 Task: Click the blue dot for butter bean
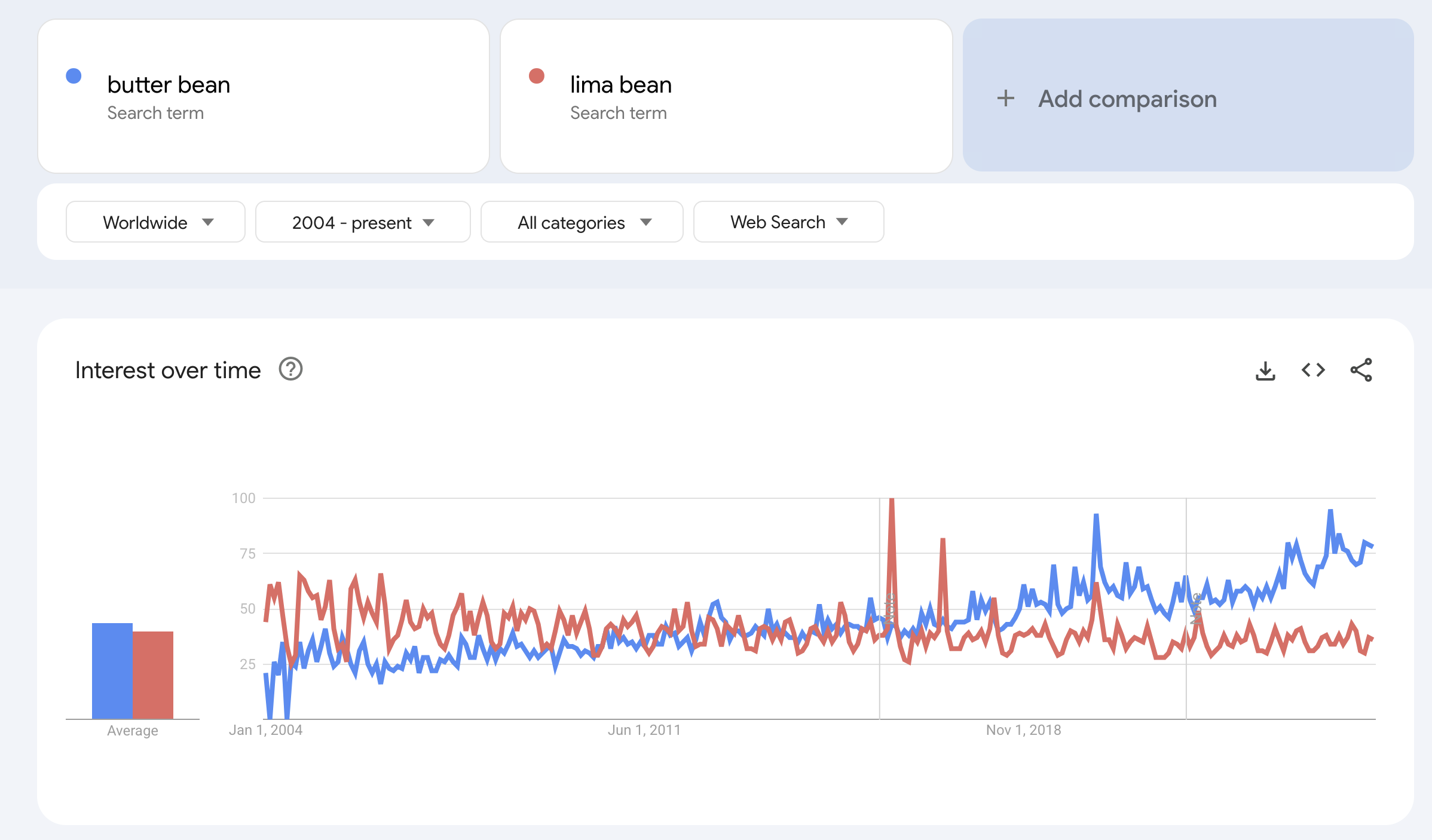pos(74,75)
